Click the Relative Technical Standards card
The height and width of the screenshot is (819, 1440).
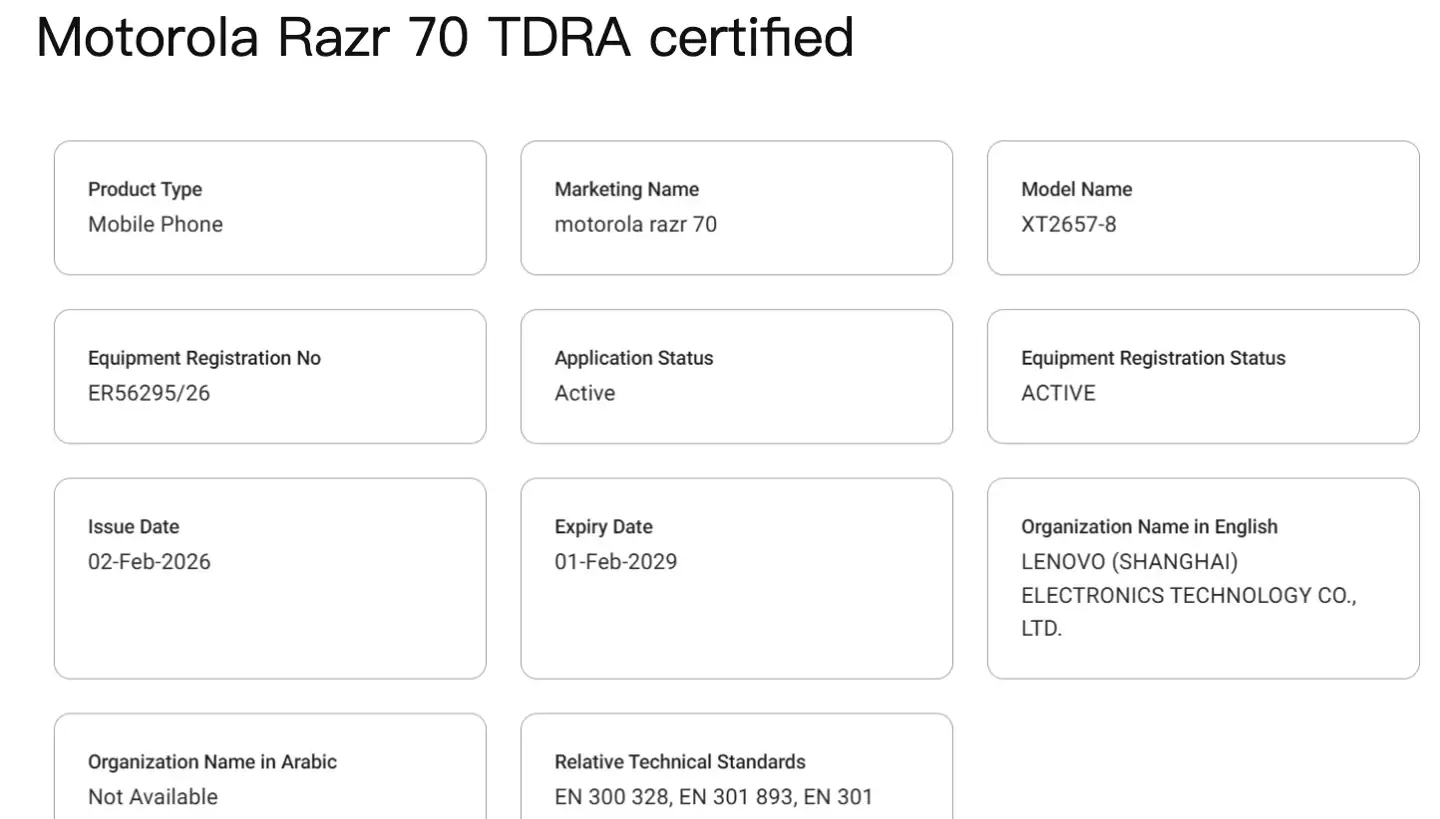coord(736,766)
